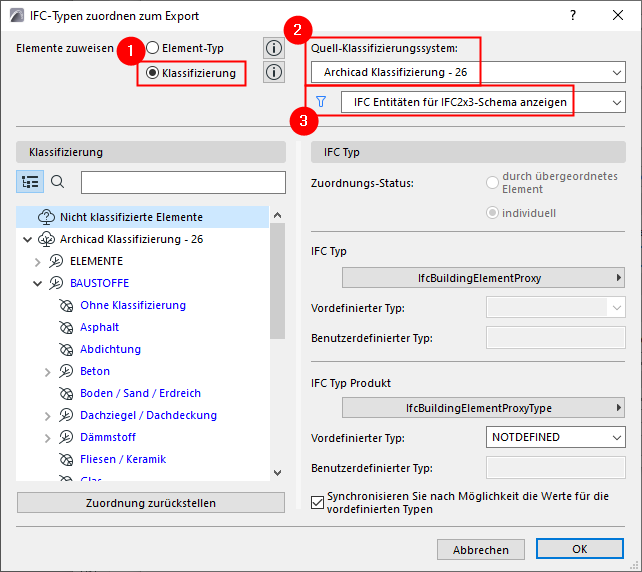Collapse Archicad Klassifizierung - 26 node
Image resolution: width=642 pixels, height=572 pixels.
27,239
